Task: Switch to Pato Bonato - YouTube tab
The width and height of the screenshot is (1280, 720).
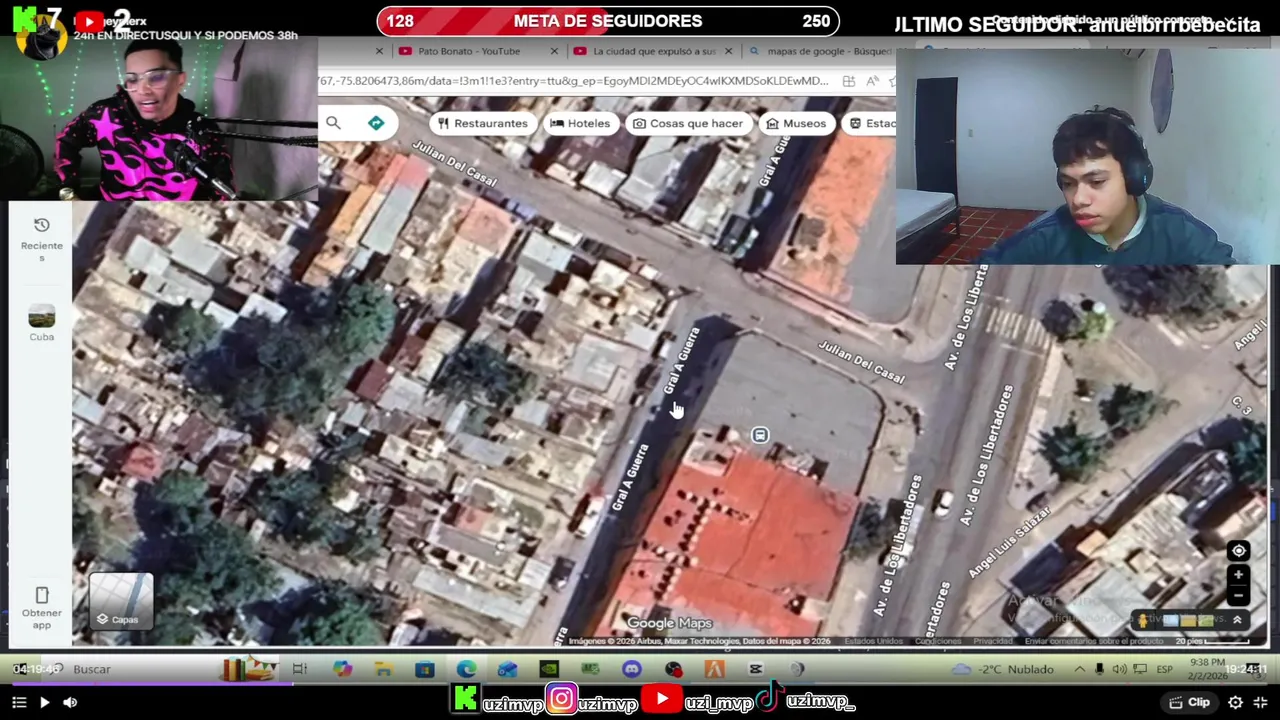Action: pos(468,51)
